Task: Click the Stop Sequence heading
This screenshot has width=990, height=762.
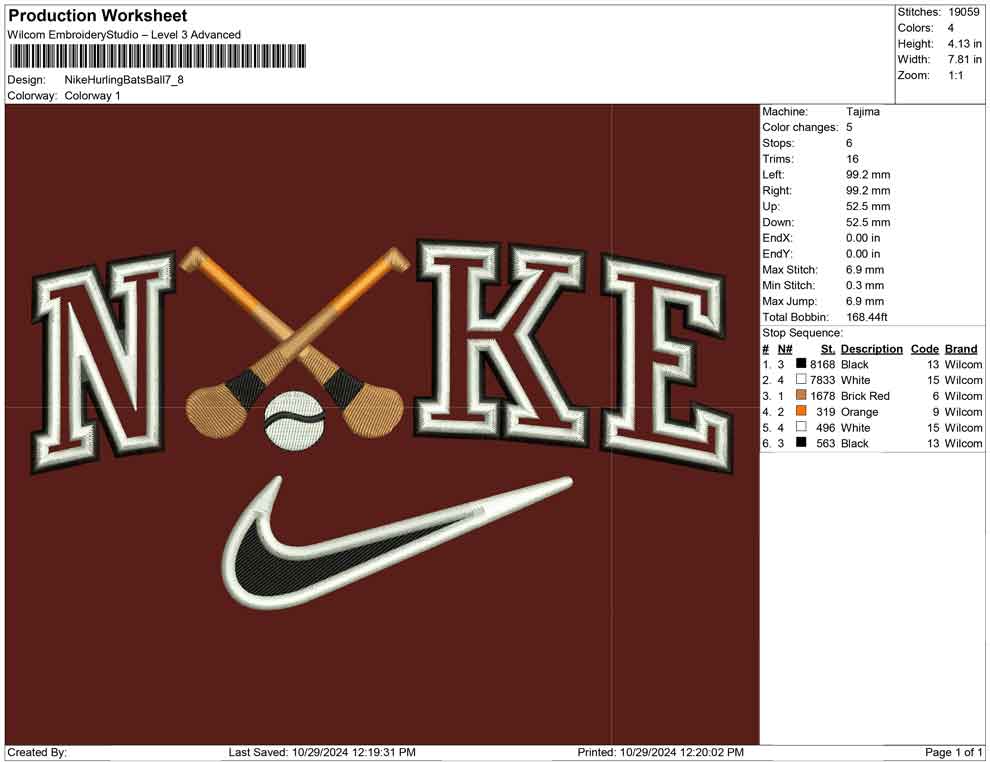Action: click(x=802, y=333)
